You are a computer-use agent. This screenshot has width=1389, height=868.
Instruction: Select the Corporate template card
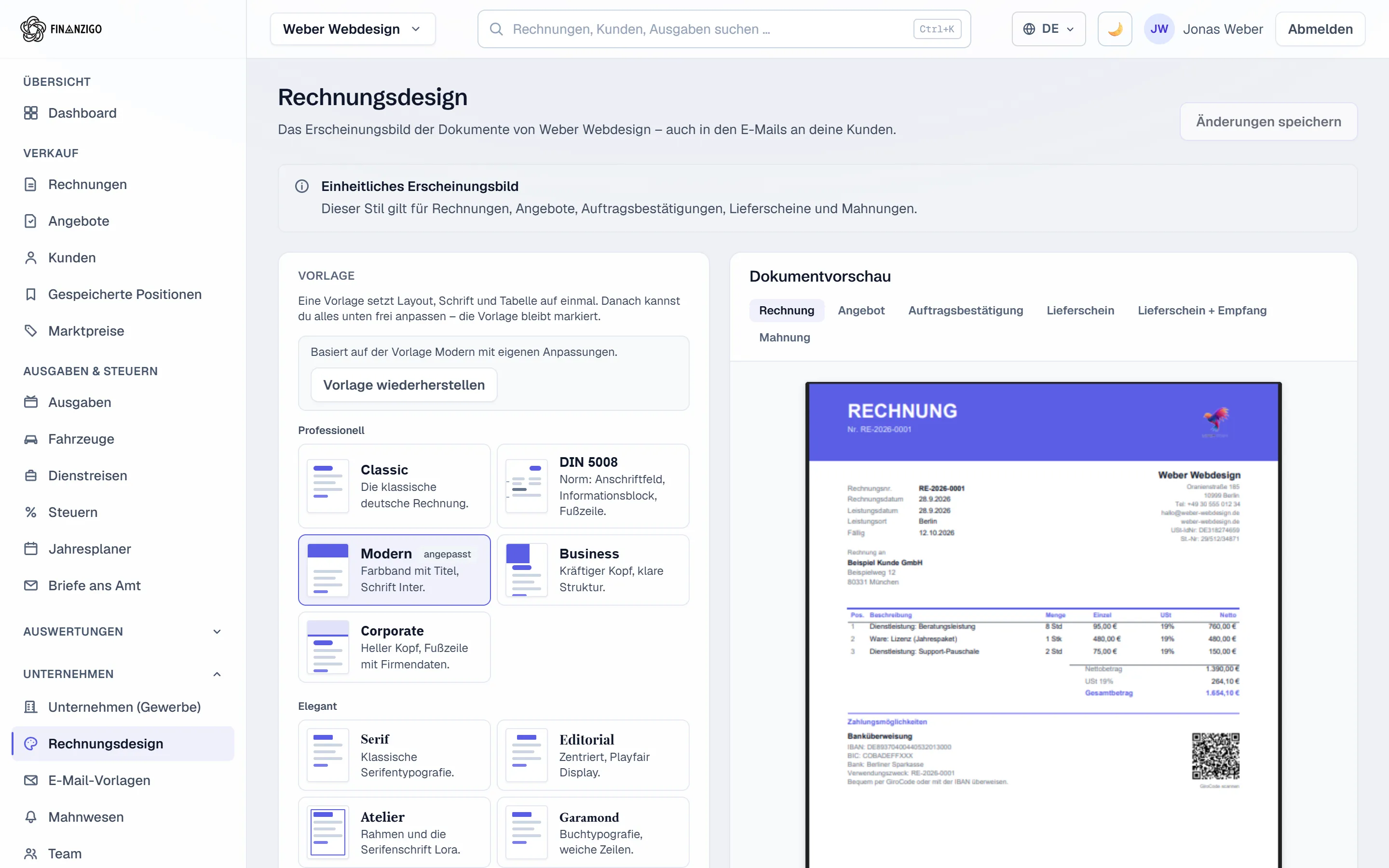[x=395, y=648]
